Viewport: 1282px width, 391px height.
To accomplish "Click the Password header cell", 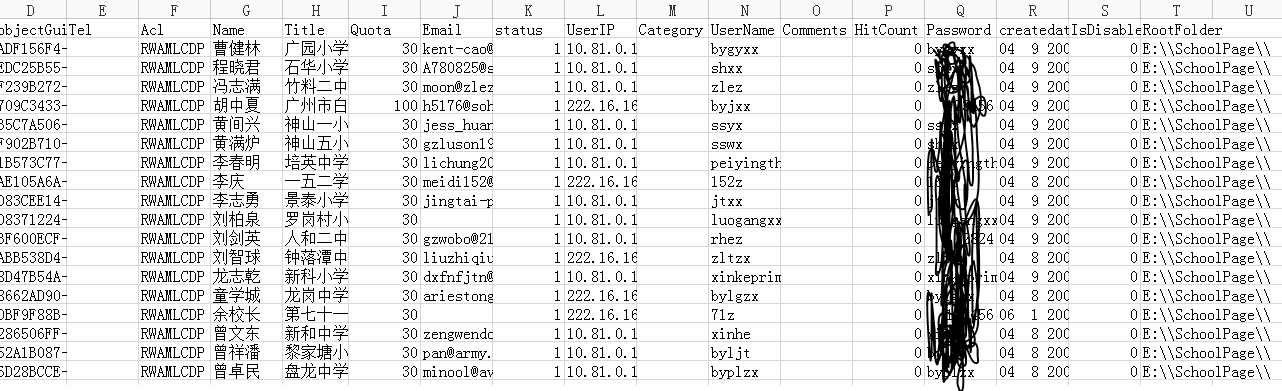I will (960, 30).
